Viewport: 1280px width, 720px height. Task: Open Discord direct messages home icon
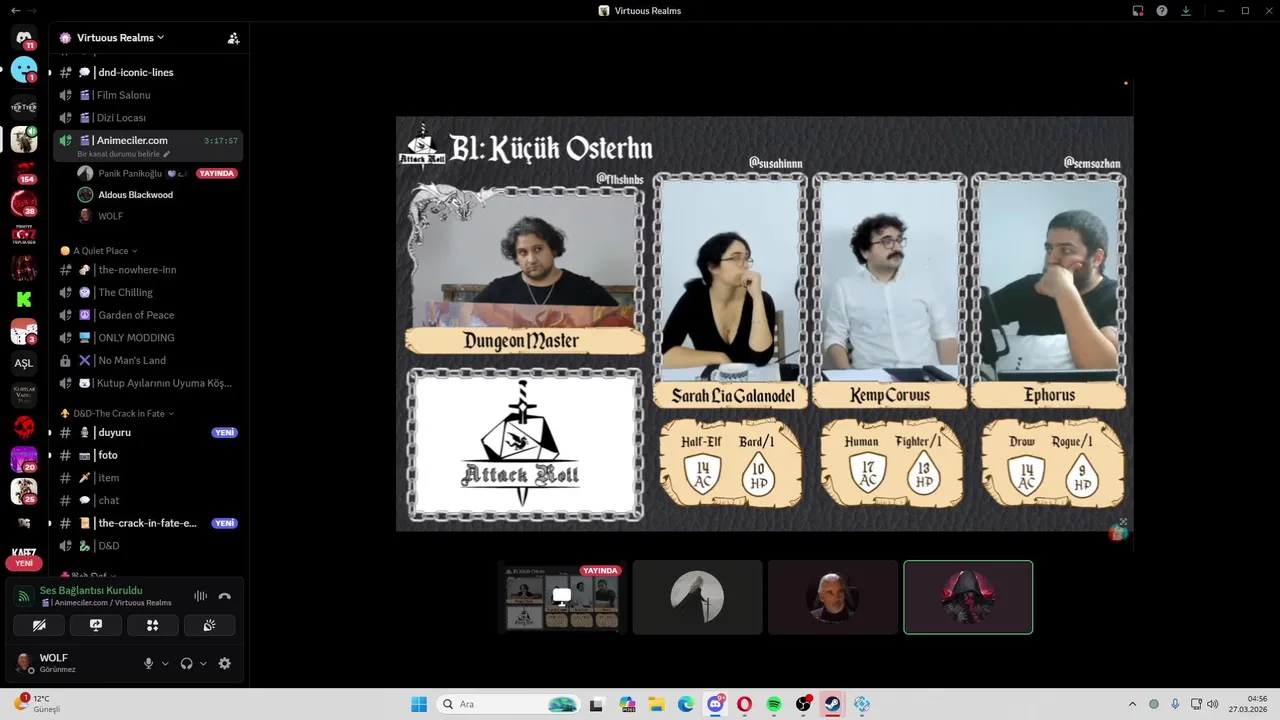pyautogui.click(x=24, y=38)
